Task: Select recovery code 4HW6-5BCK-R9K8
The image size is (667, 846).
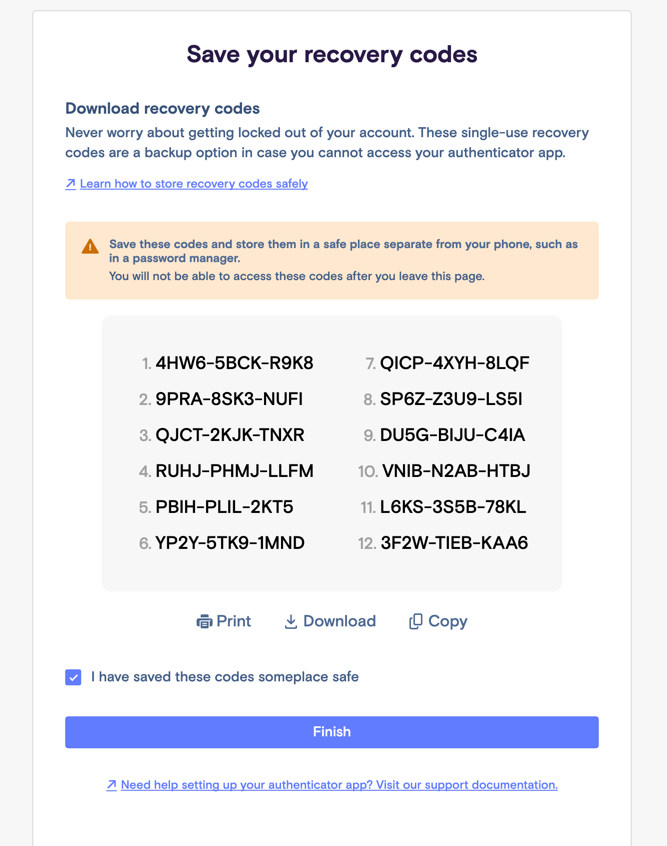Action: tap(234, 363)
